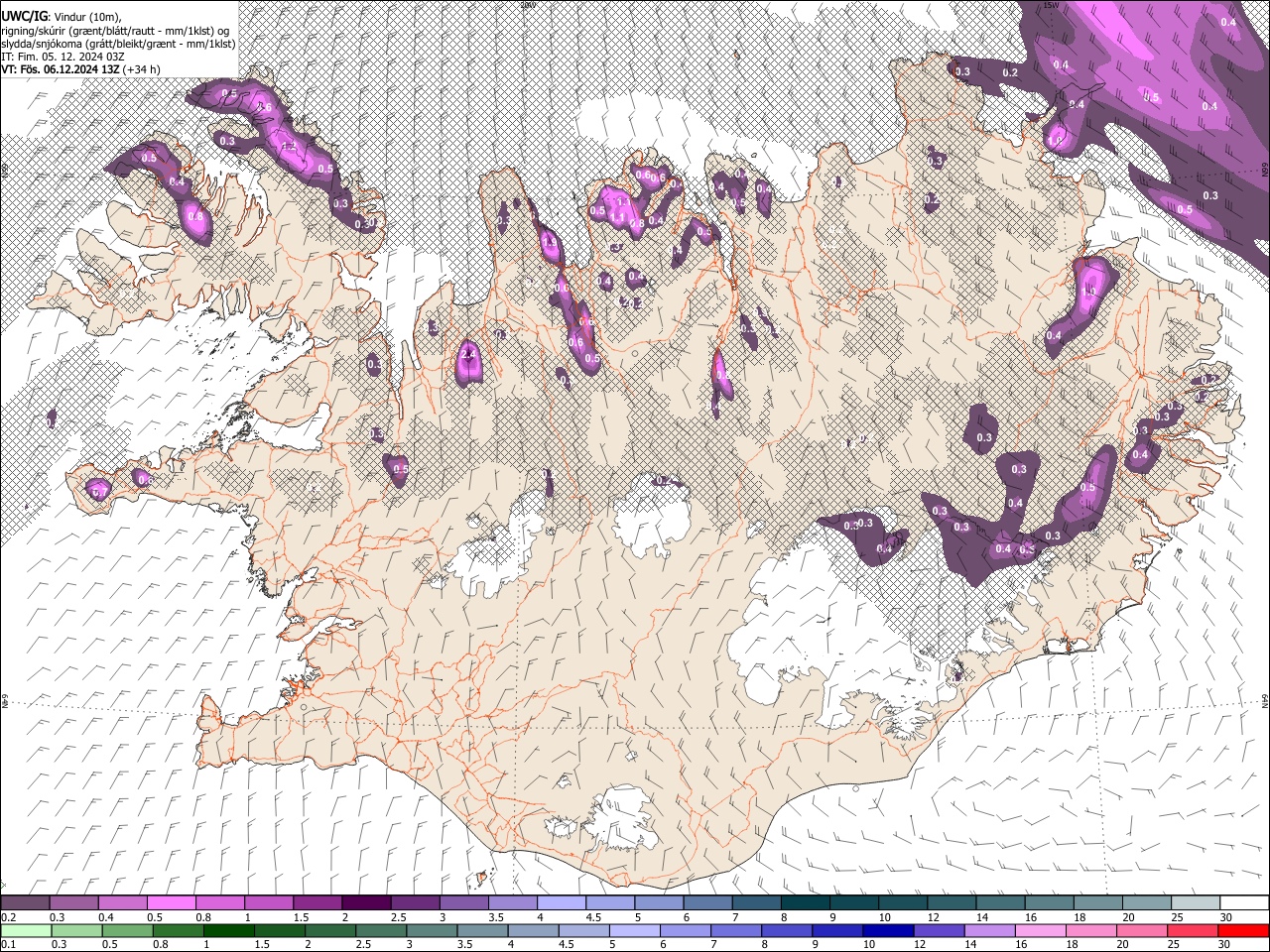Image resolution: width=1270 pixels, height=952 pixels.
Task: Click the '0.2' label in upper legend row
Action: [x=9, y=916]
